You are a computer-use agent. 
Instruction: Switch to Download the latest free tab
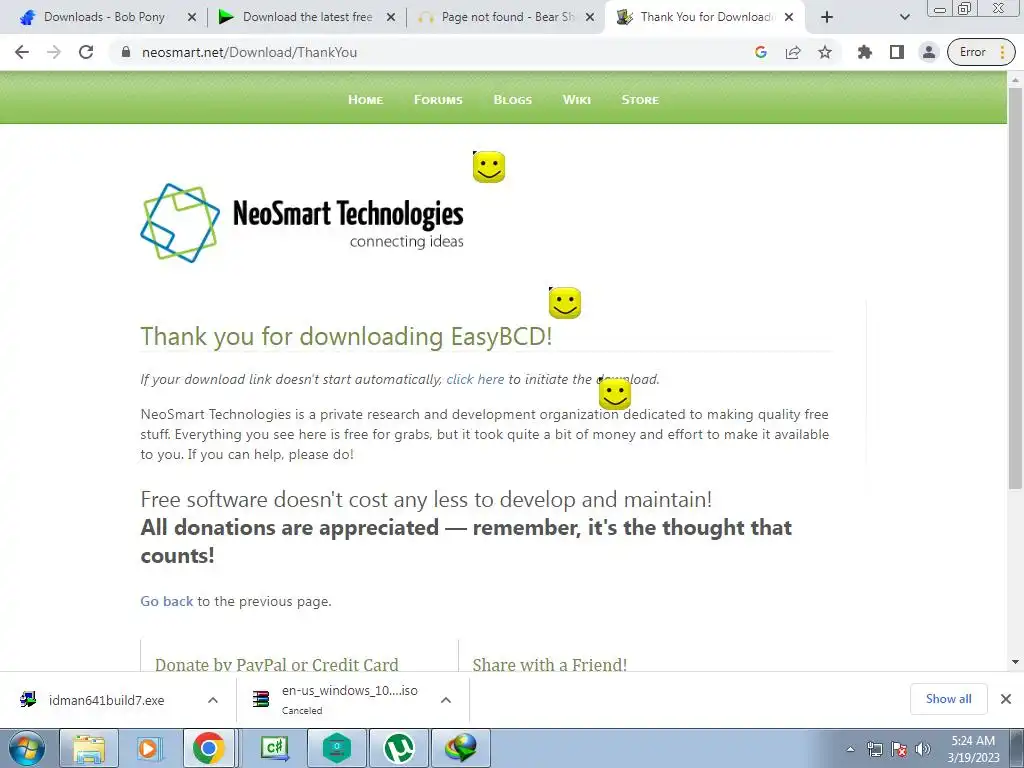click(x=307, y=17)
